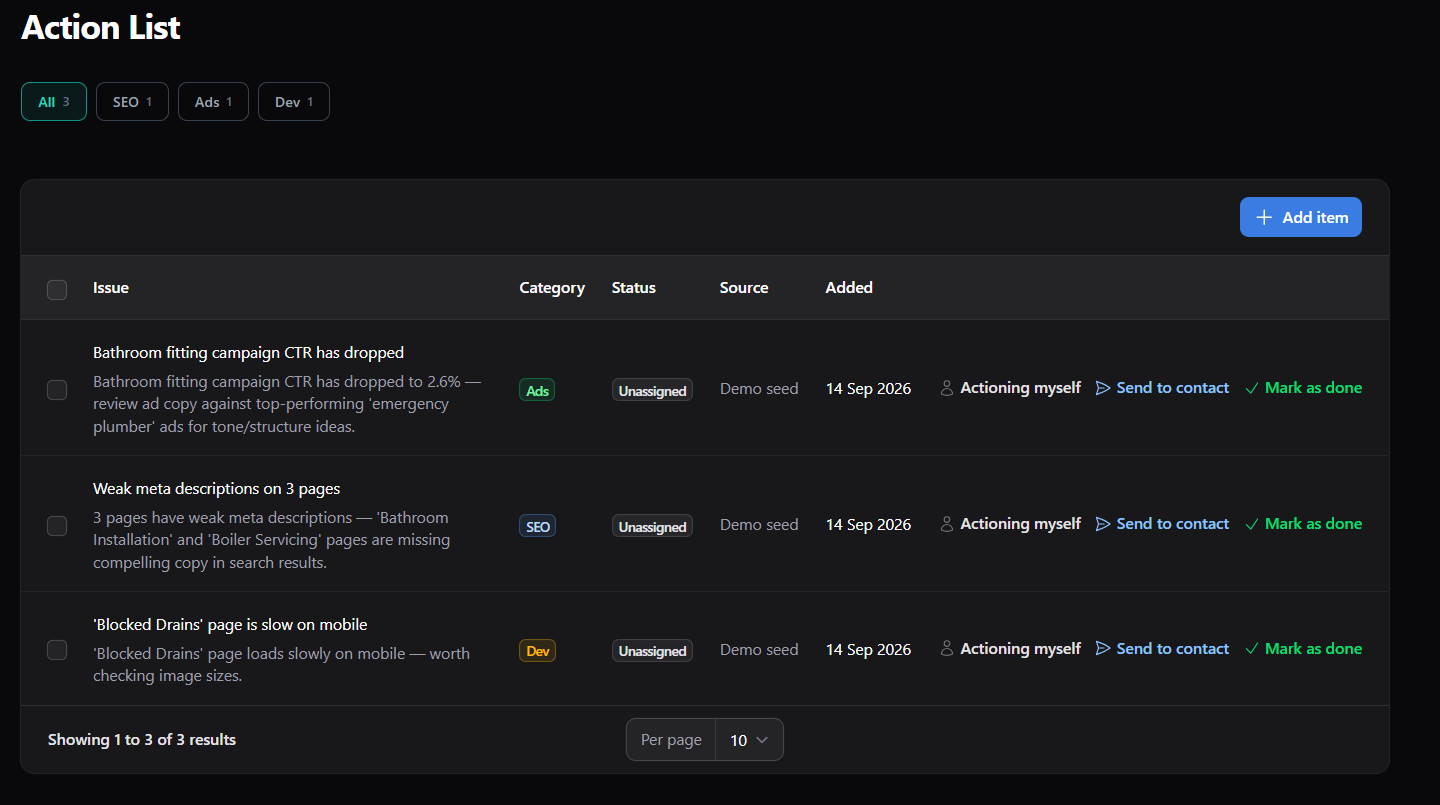The height and width of the screenshot is (805, 1440).
Task: Click Unassigned status on Blocked Drains row
Action: click(x=652, y=651)
